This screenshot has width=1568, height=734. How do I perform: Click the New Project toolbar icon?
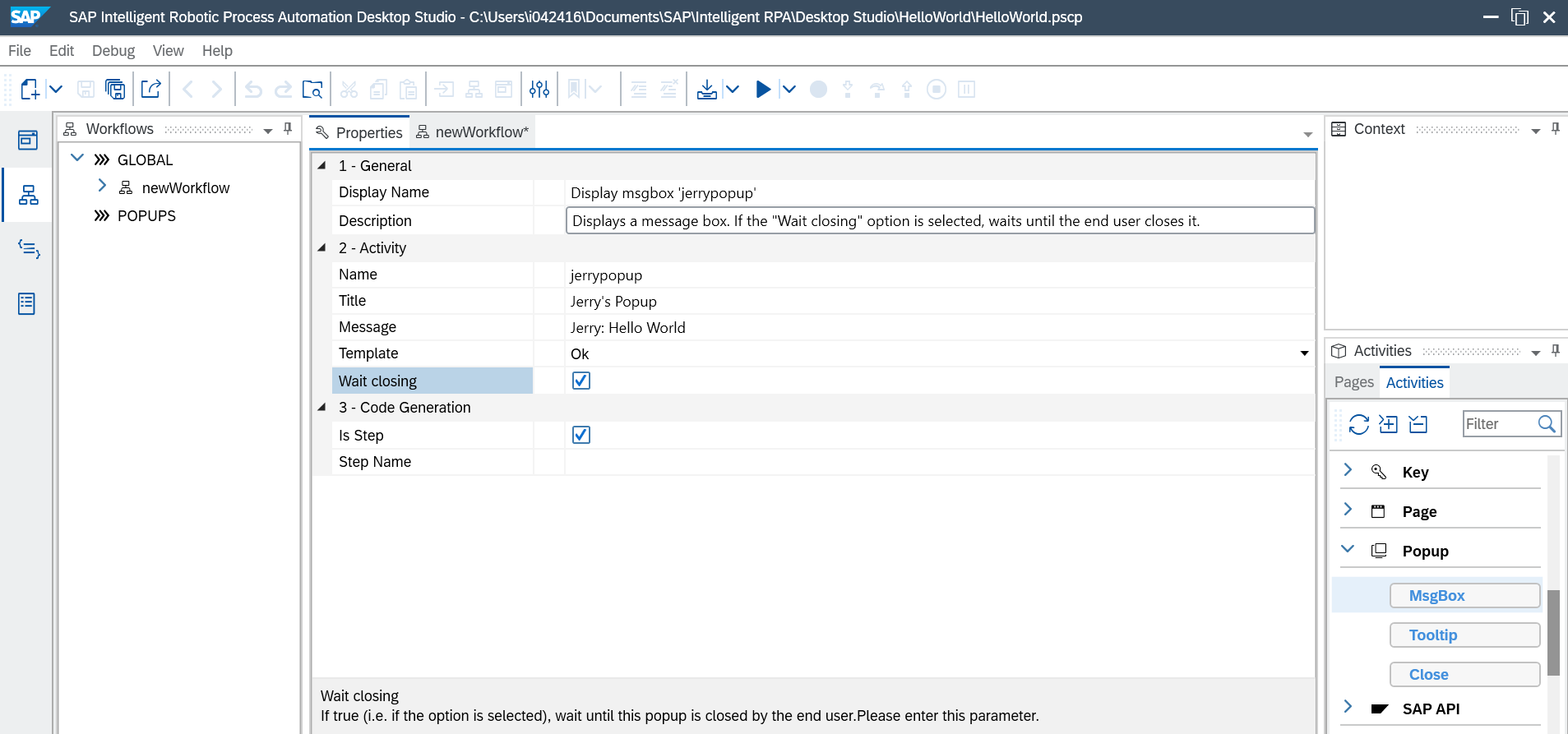[x=30, y=89]
